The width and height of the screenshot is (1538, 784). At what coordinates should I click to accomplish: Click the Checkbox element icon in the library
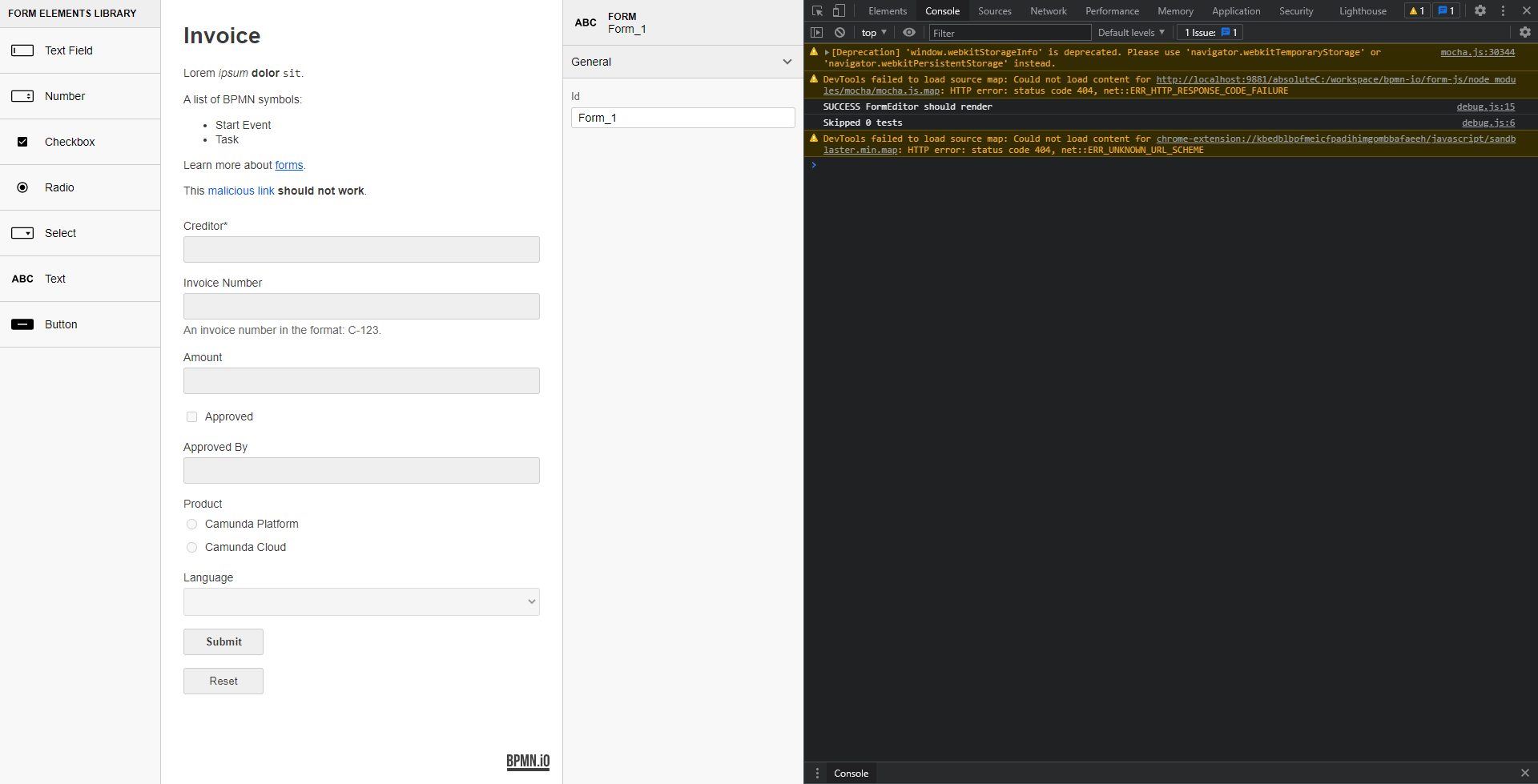click(x=22, y=141)
